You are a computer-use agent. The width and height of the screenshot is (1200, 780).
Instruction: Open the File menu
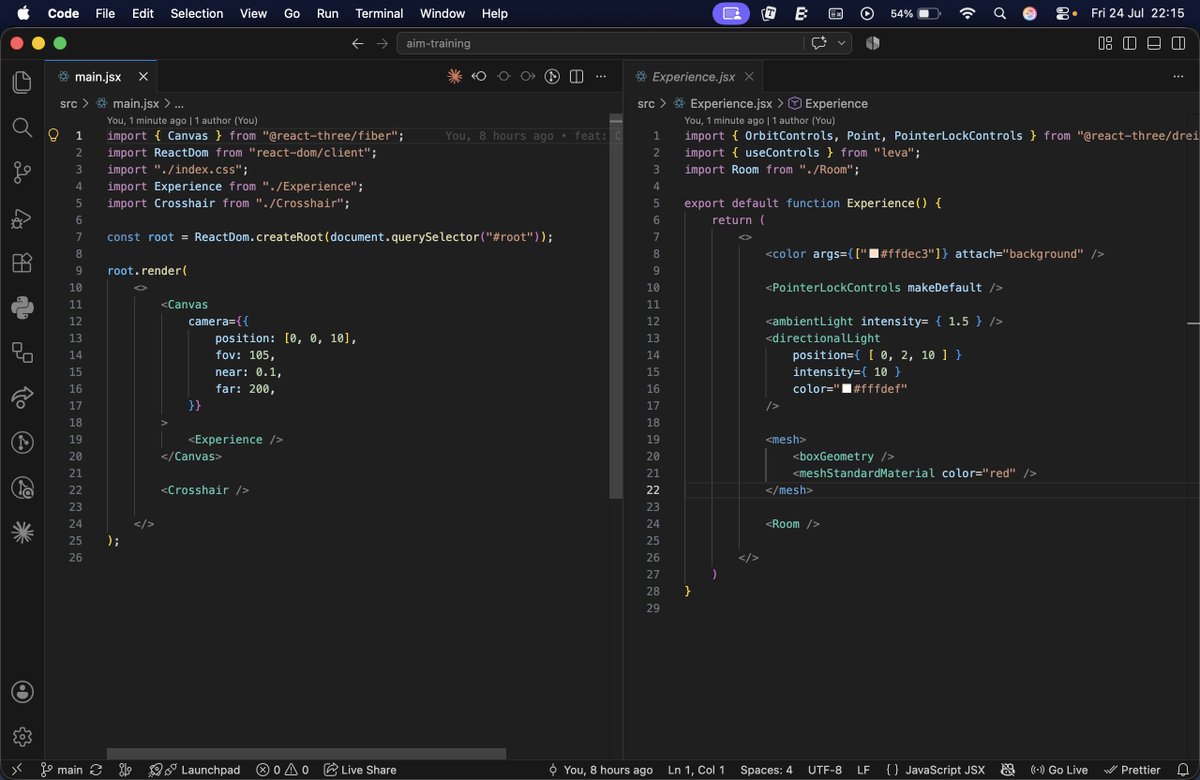[x=105, y=13]
